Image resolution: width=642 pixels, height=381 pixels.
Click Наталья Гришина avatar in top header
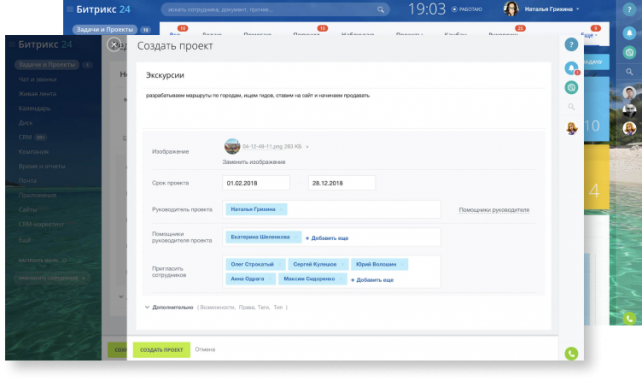pyautogui.click(x=511, y=9)
